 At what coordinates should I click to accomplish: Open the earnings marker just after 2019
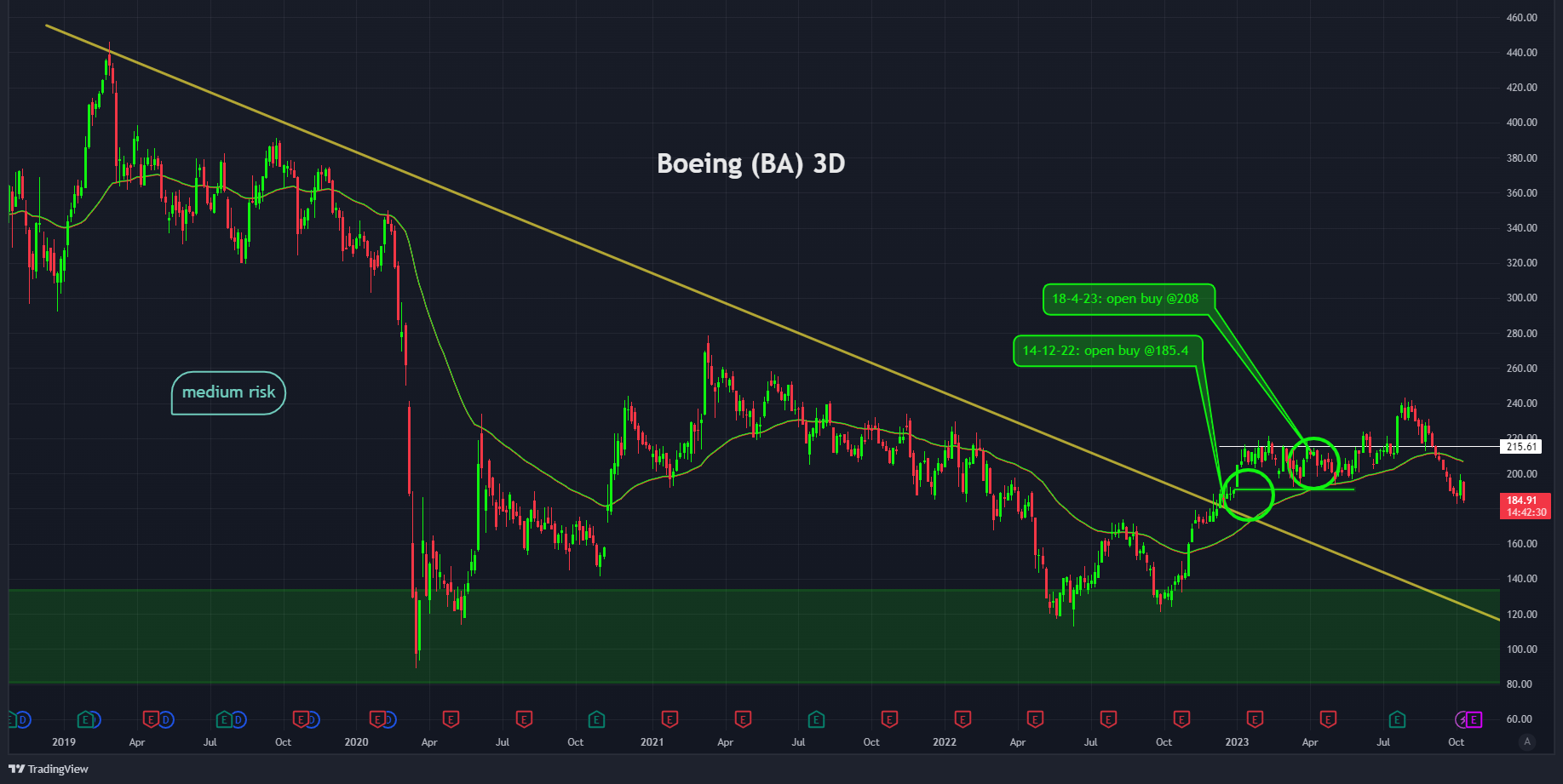pyautogui.click(x=85, y=719)
